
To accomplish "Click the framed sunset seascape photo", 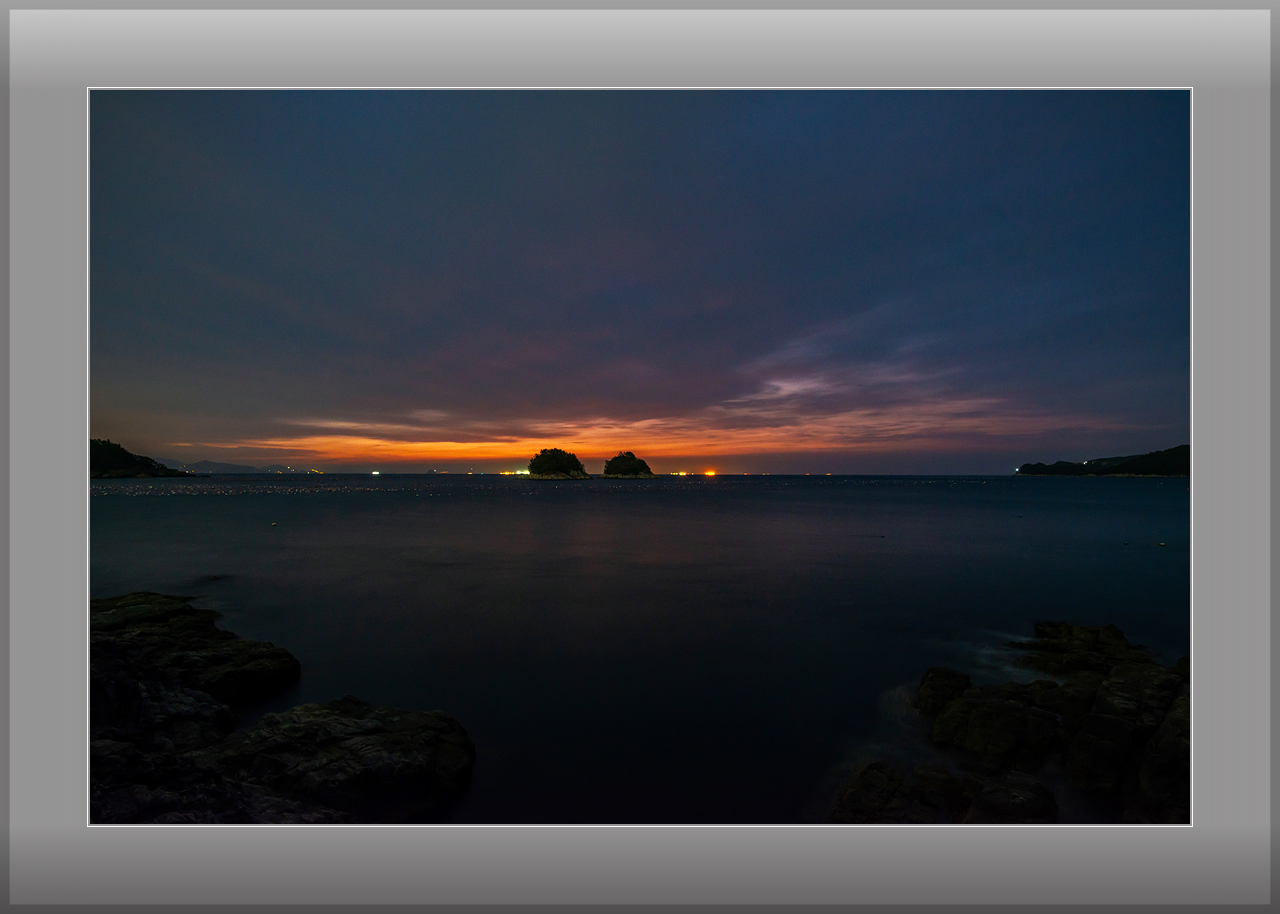I will [640, 457].
